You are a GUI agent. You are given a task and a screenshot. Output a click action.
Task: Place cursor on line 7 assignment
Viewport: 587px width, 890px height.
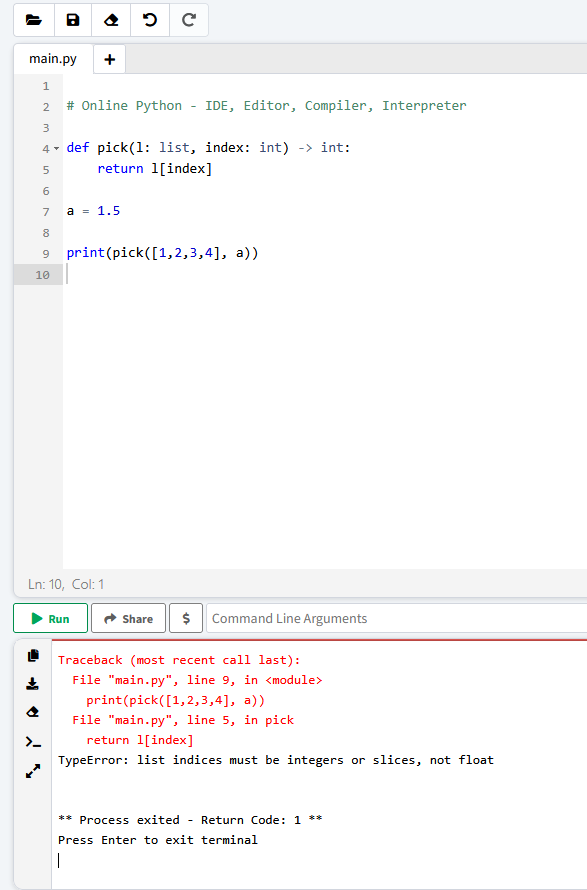coord(94,211)
